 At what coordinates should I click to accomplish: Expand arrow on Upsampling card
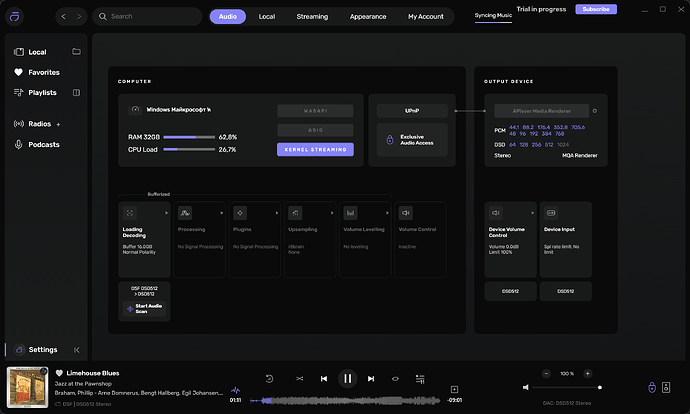[x=332, y=213]
